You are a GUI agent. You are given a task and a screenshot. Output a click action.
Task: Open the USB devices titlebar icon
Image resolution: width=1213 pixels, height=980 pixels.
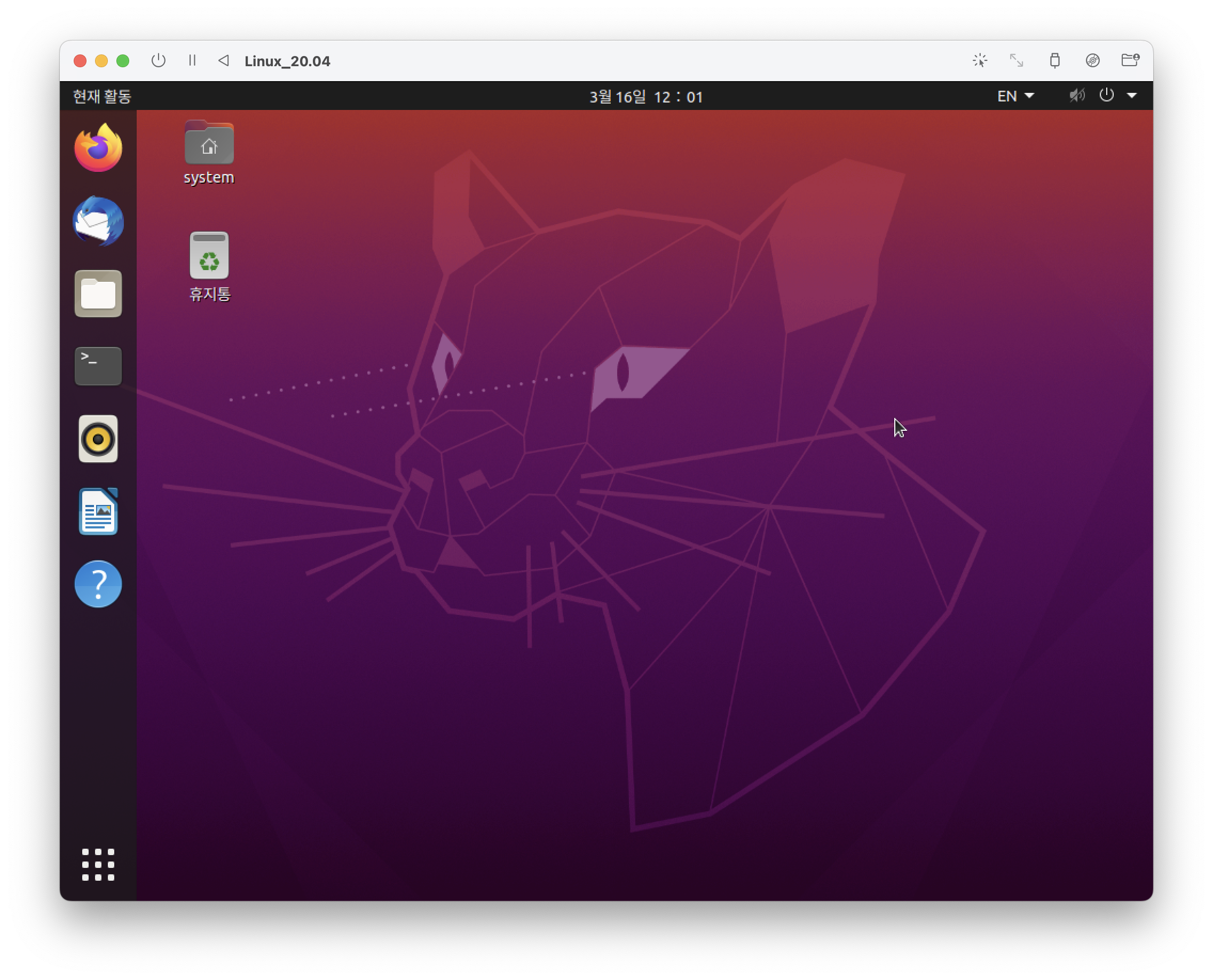(1054, 60)
